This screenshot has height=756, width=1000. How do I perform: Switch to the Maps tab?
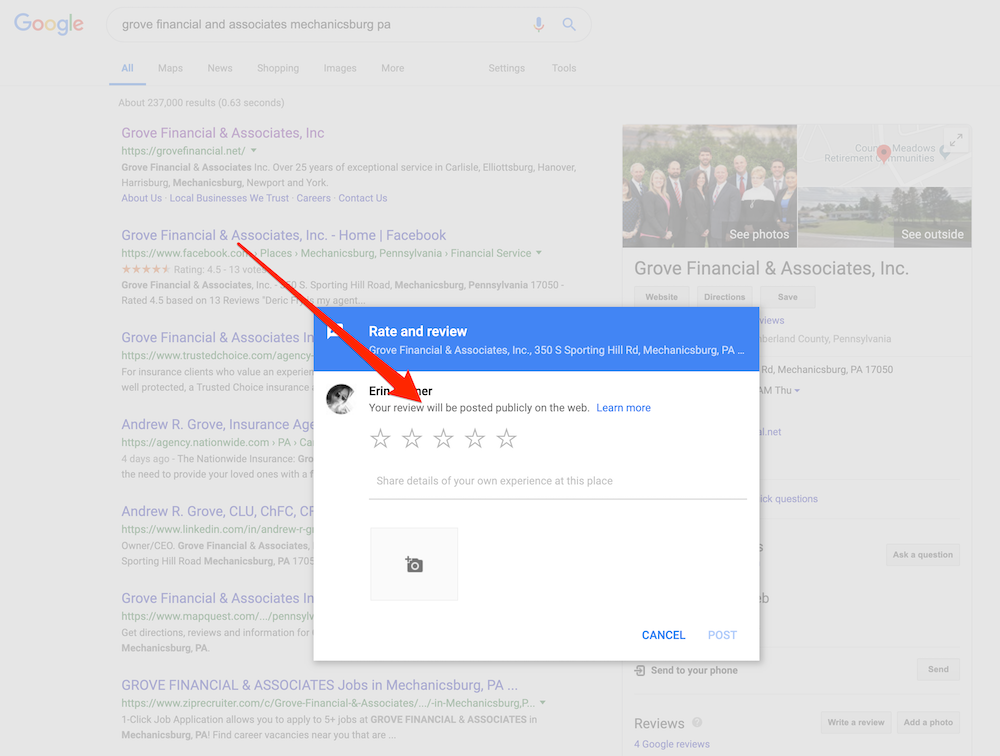[170, 68]
